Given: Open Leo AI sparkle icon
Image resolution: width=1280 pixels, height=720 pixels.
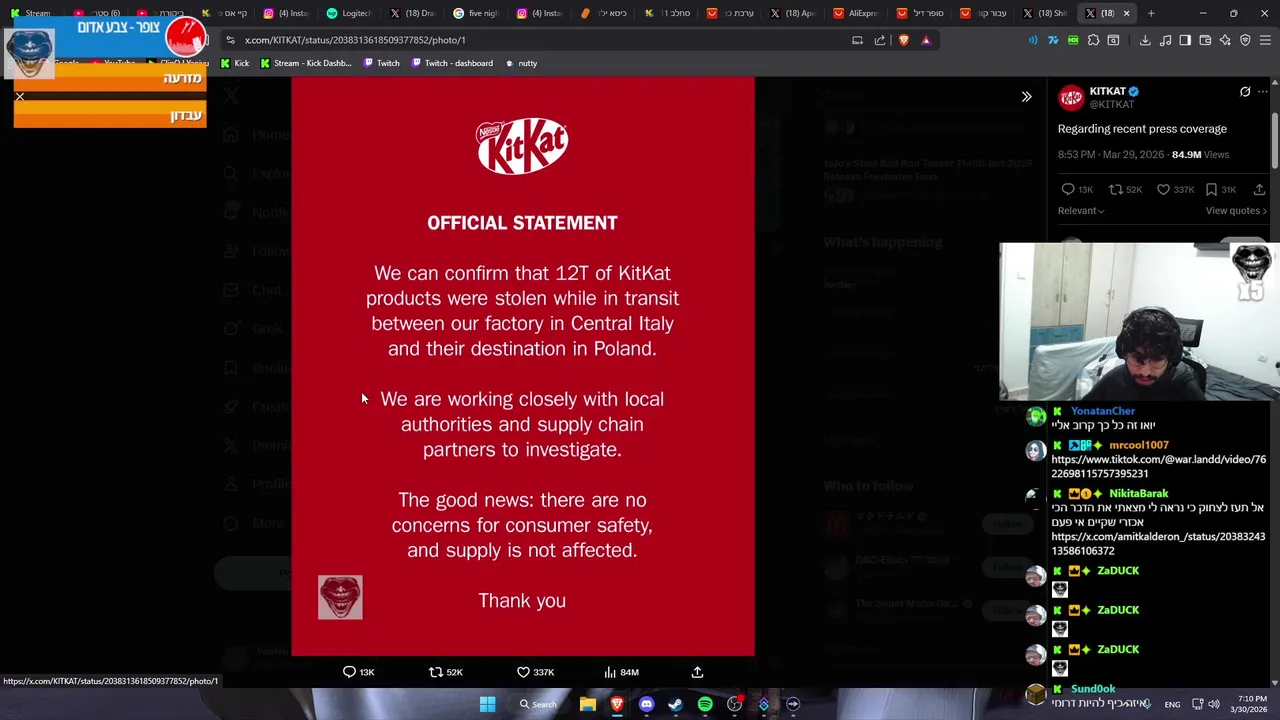Looking at the screenshot, I should point(1225,40).
